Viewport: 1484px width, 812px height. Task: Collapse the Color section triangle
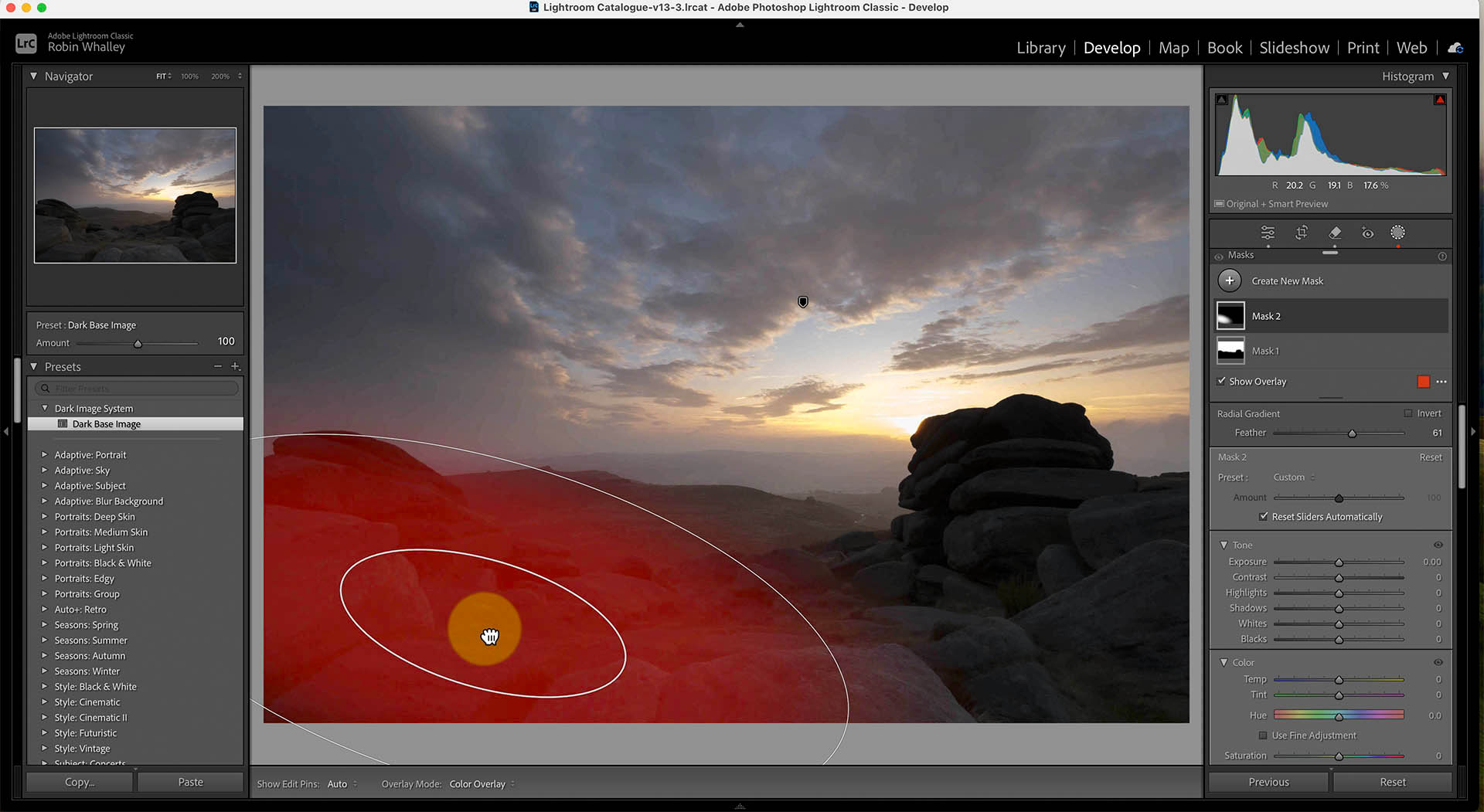[1224, 662]
